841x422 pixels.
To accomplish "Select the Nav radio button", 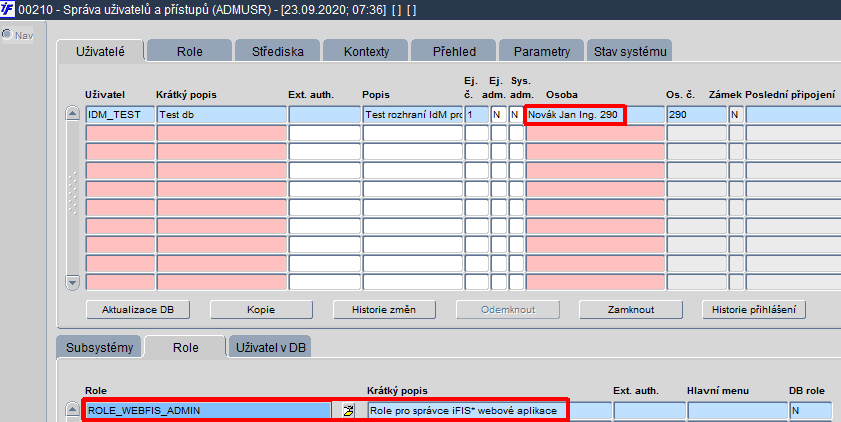I will coord(7,35).
